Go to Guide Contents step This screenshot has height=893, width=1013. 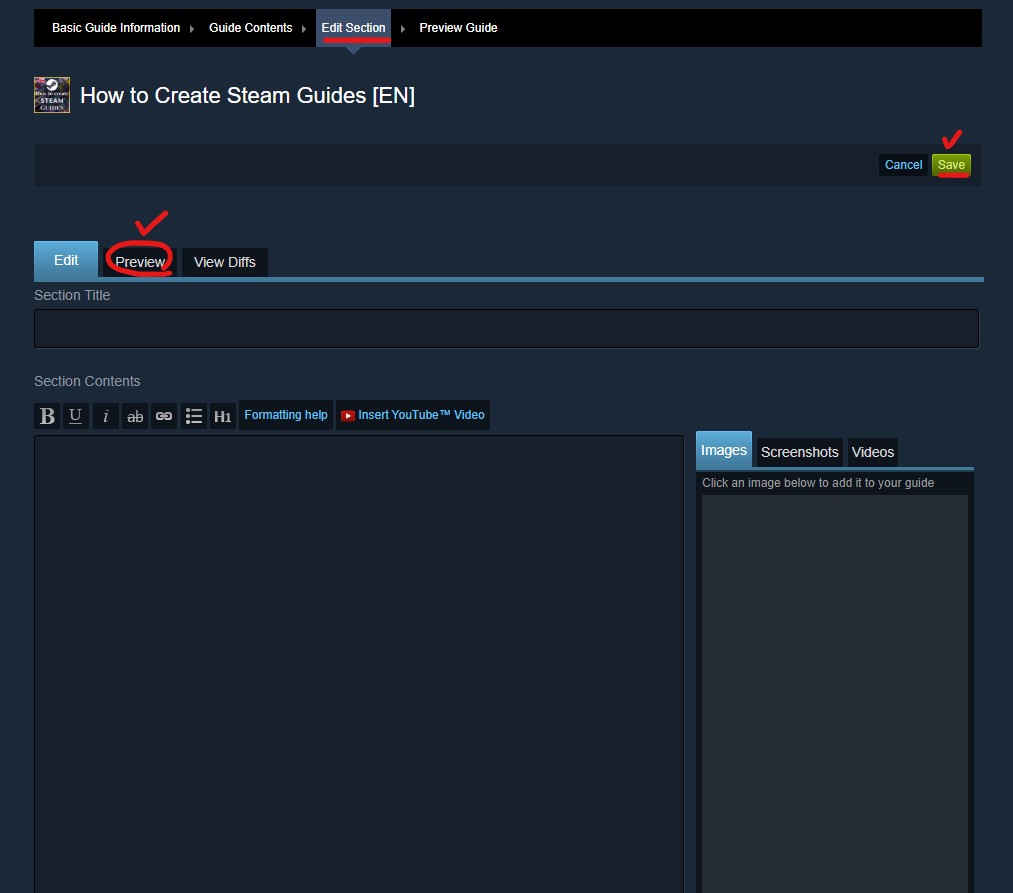[x=251, y=28]
